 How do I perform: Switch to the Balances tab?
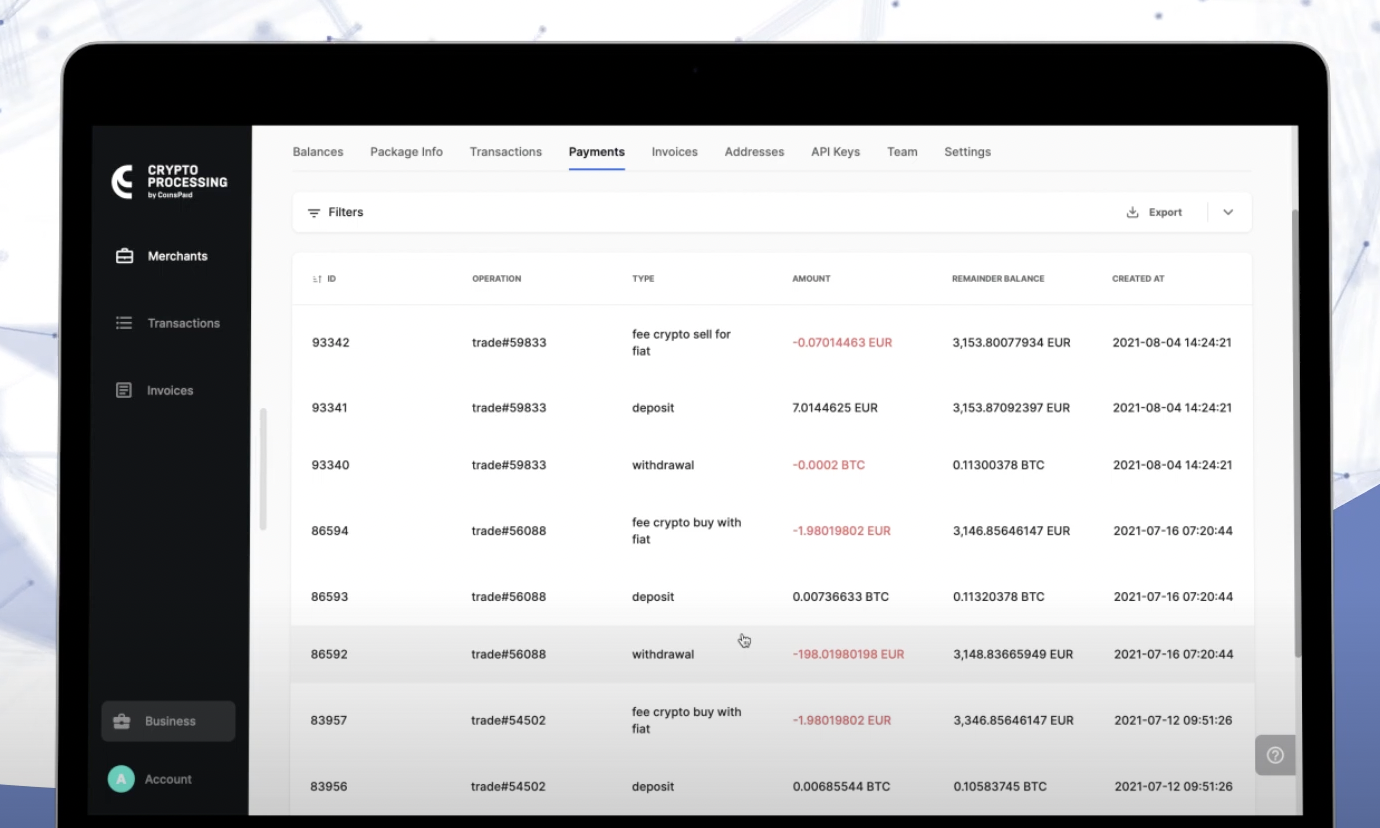[x=318, y=152]
